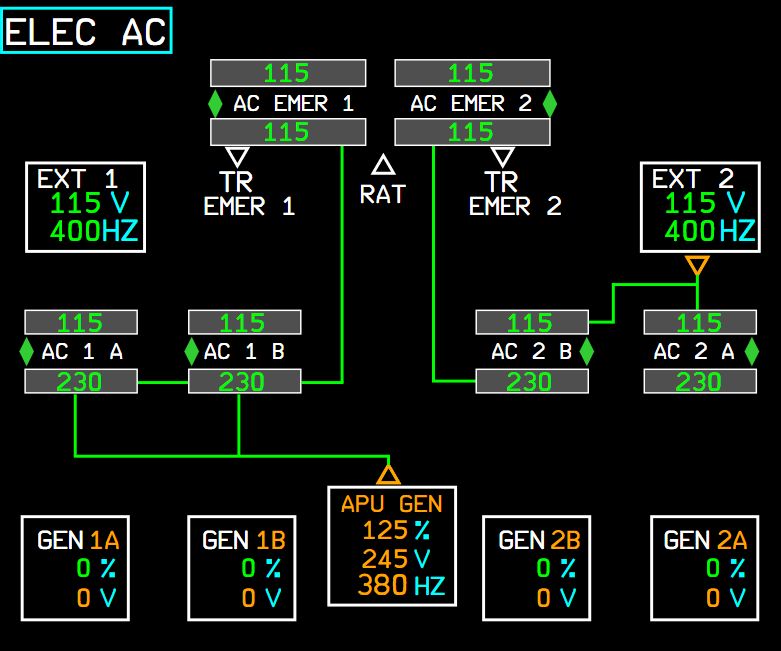Viewport: 781px width, 651px height.
Task: Click the green diamond beside AC 1 A
Action: [27, 352]
